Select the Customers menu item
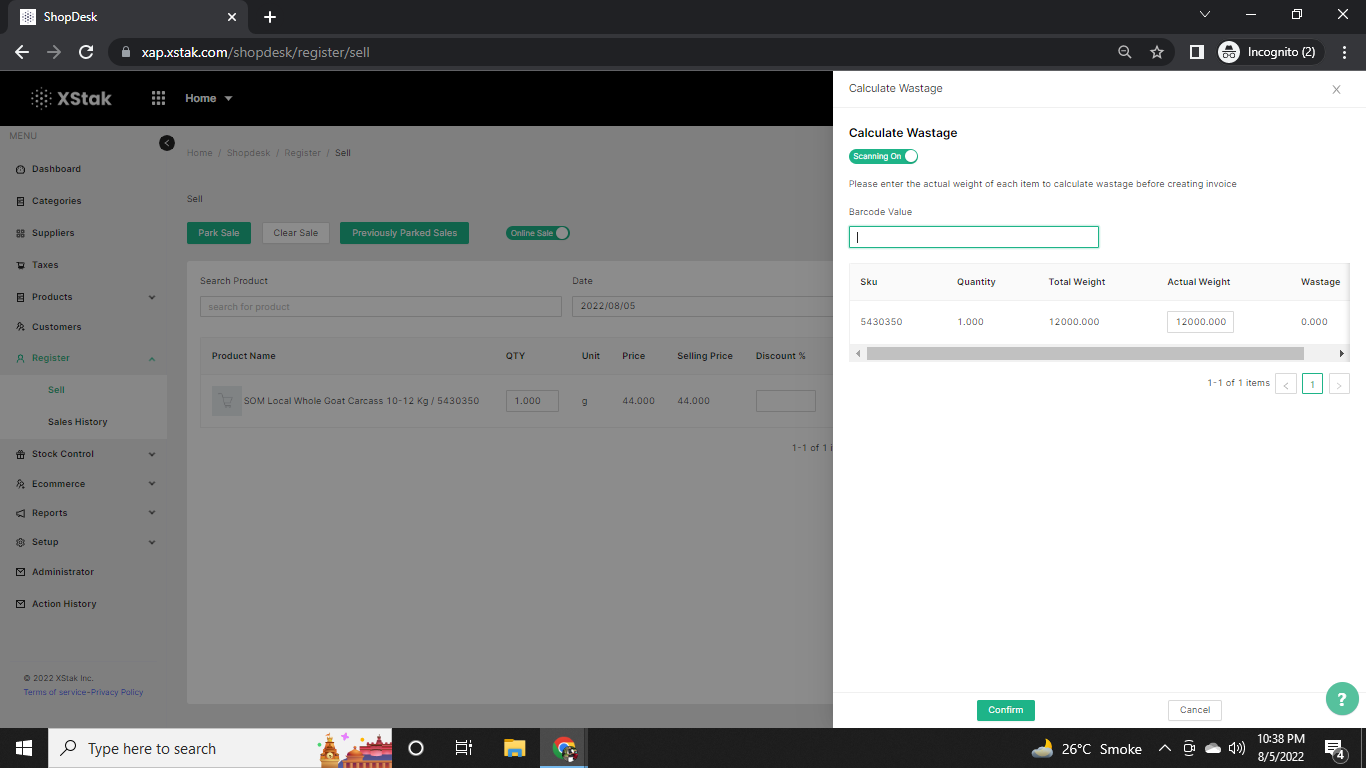1366x768 pixels. point(56,327)
